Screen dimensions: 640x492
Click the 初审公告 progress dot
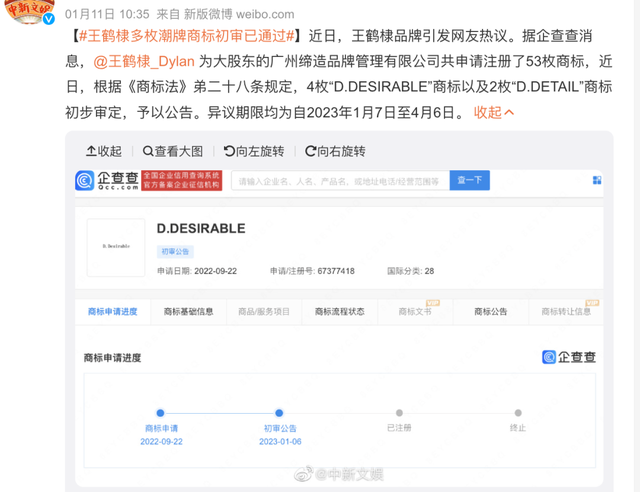tap(279, 413)
